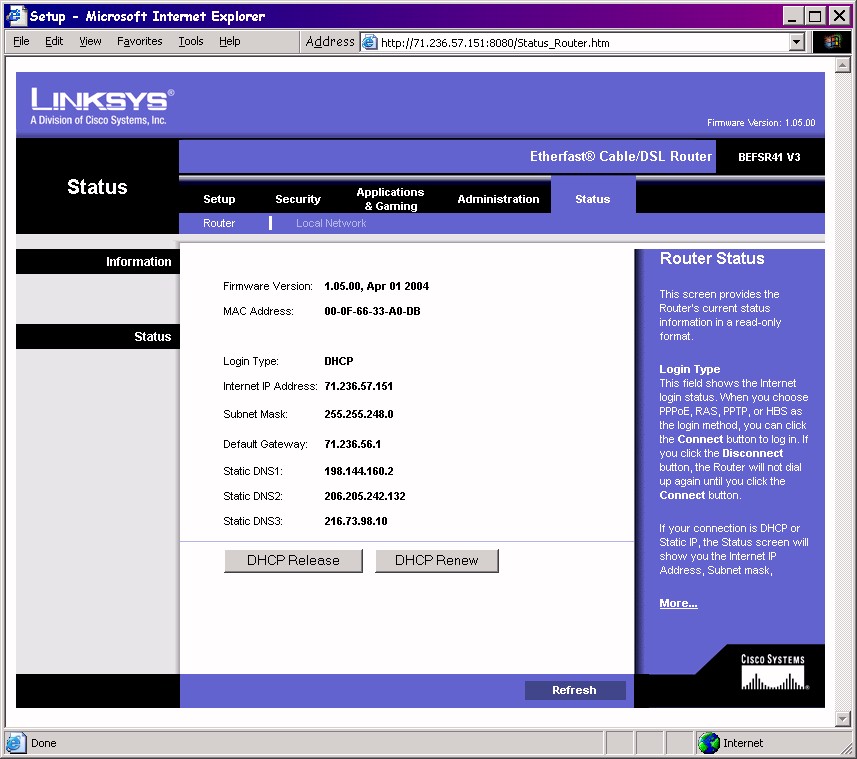
Task: Click the Internet Explorer title bar icon
Action: tap(16, 15)
